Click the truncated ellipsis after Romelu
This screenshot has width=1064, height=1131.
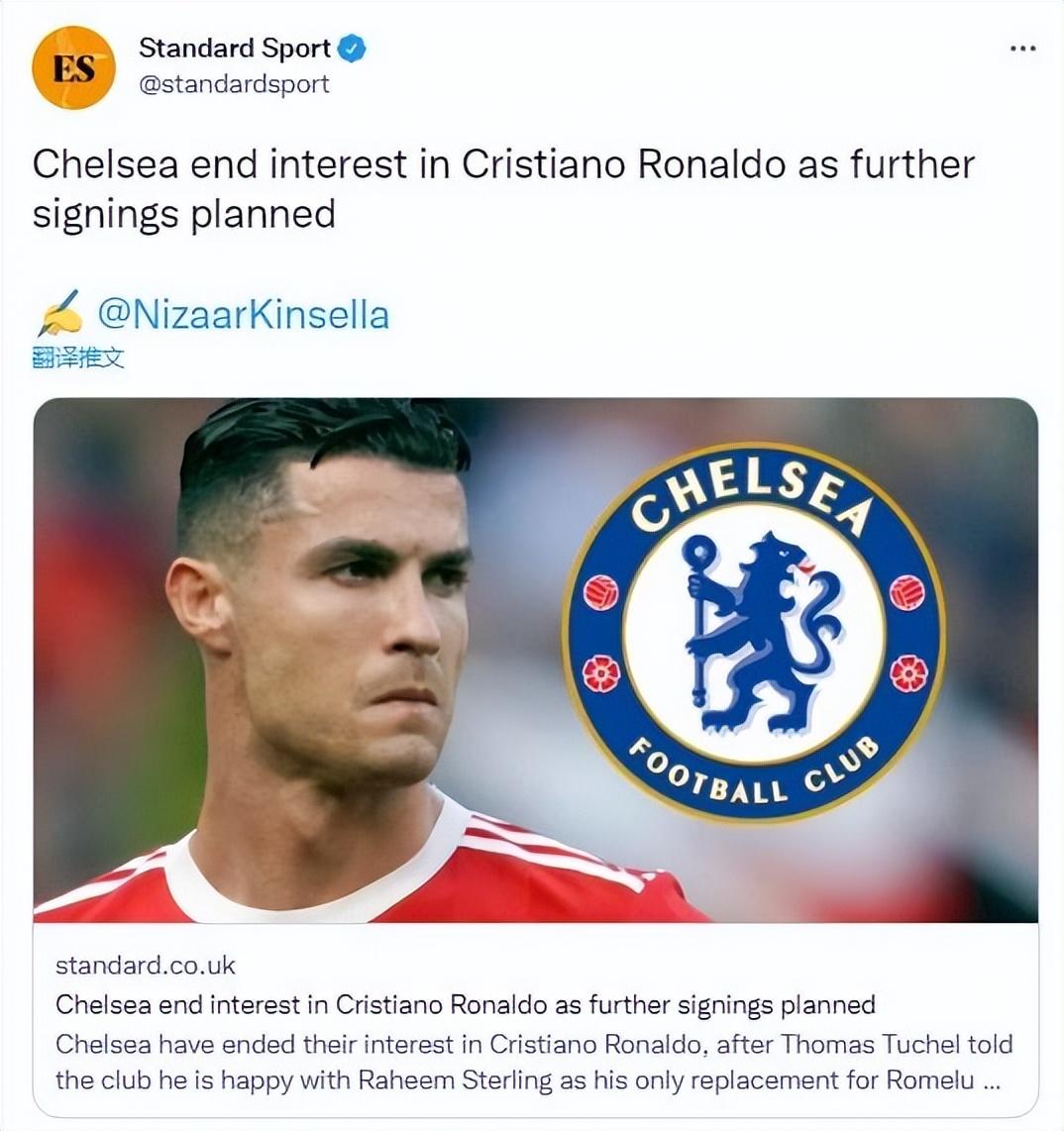pos(990,1080)
